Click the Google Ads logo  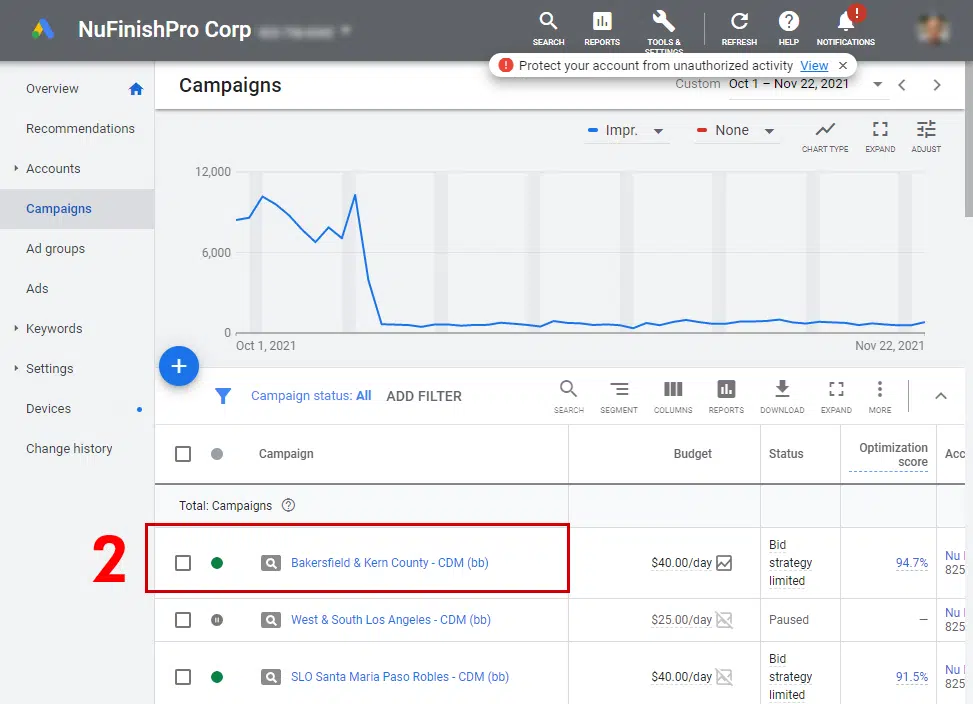(43, 29)
